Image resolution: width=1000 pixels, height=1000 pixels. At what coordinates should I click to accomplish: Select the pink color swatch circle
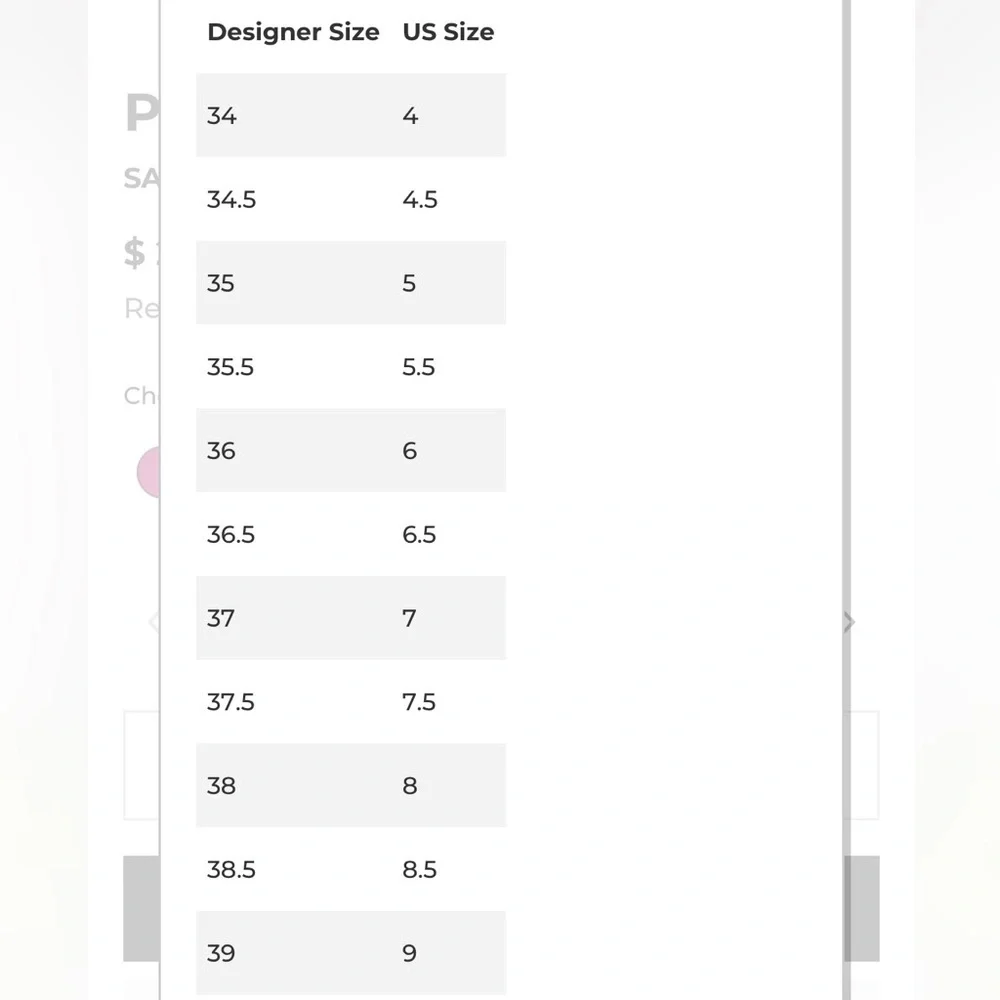click(x=148, y=472)
